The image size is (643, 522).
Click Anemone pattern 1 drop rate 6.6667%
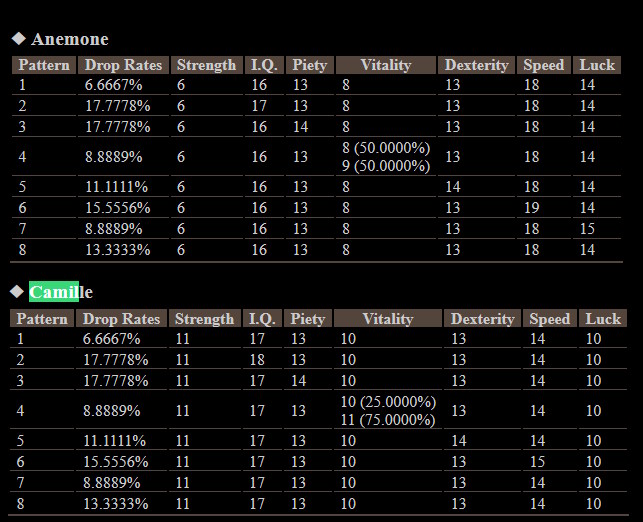(x=114, y=85)
